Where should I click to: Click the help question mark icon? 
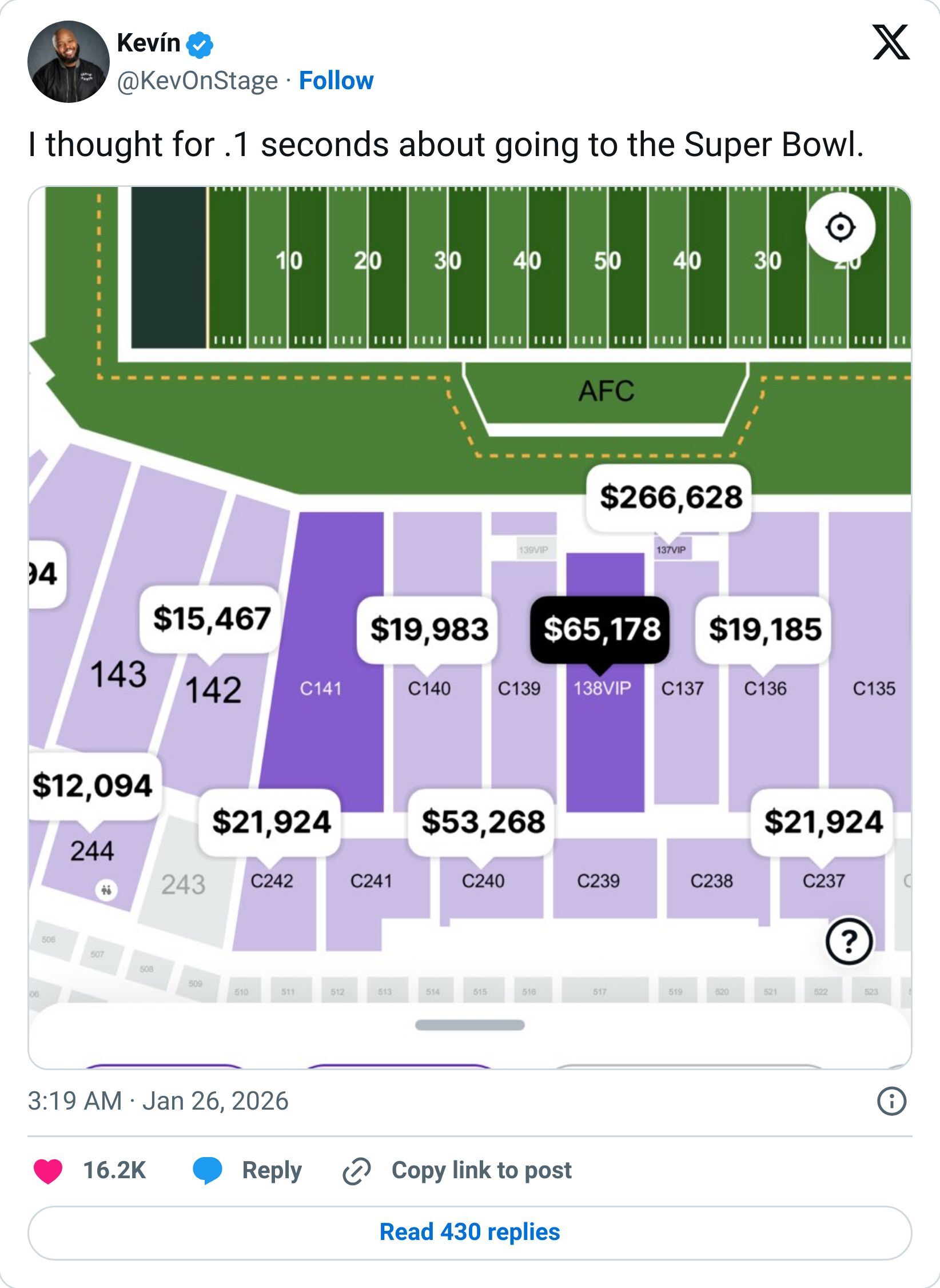849,941
